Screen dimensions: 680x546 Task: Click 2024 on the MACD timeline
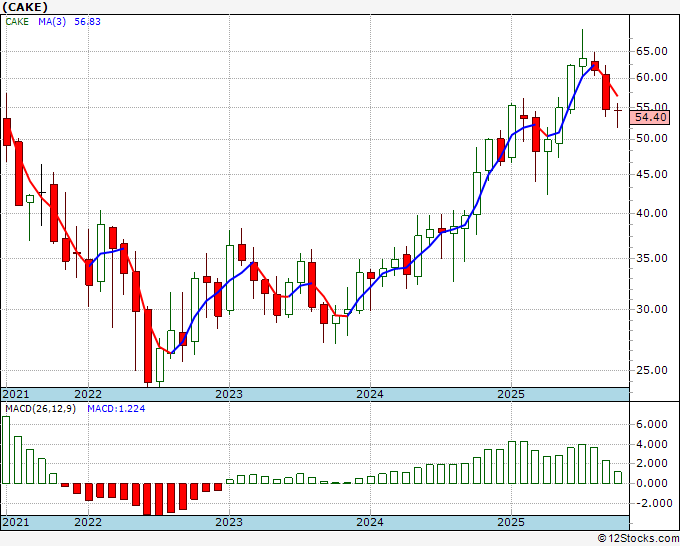[370, 522]
